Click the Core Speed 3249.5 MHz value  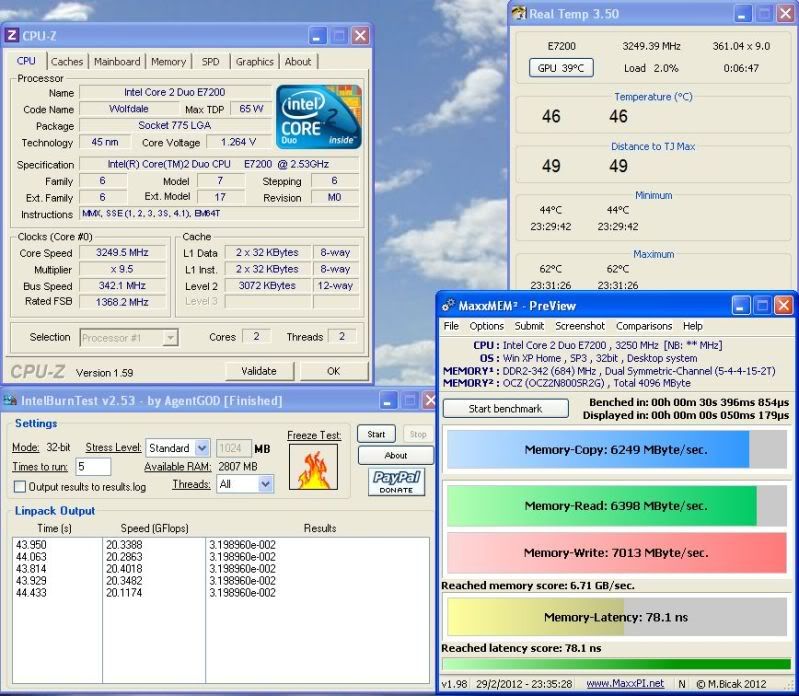coord(122,253)
